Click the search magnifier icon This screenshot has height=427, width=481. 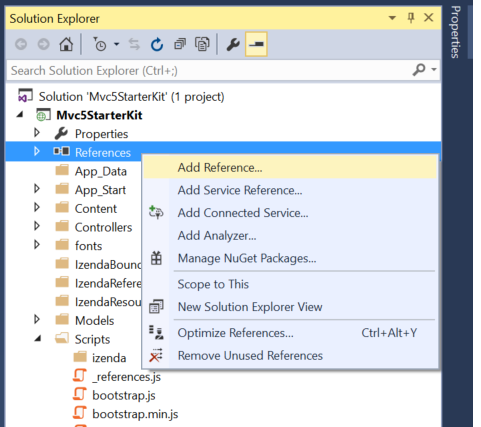(419, 70)
